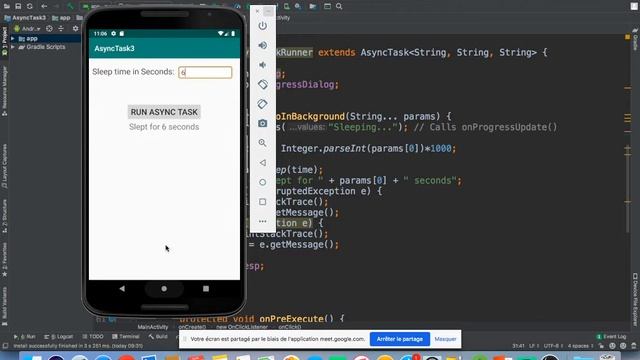Tap RUN ASYNC TASK button

164,112
